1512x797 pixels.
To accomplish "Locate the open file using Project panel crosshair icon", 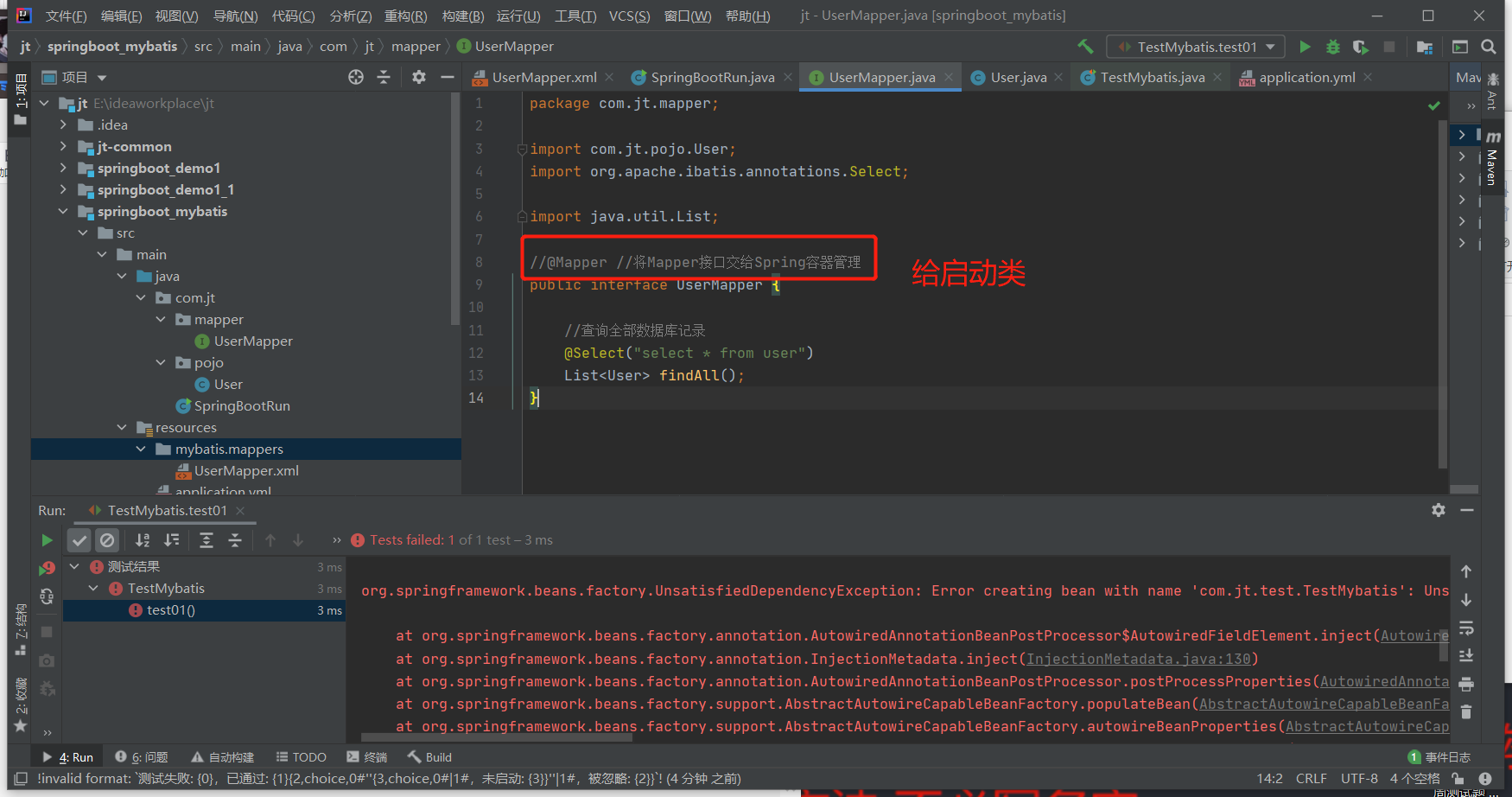I will coord(356,77).
